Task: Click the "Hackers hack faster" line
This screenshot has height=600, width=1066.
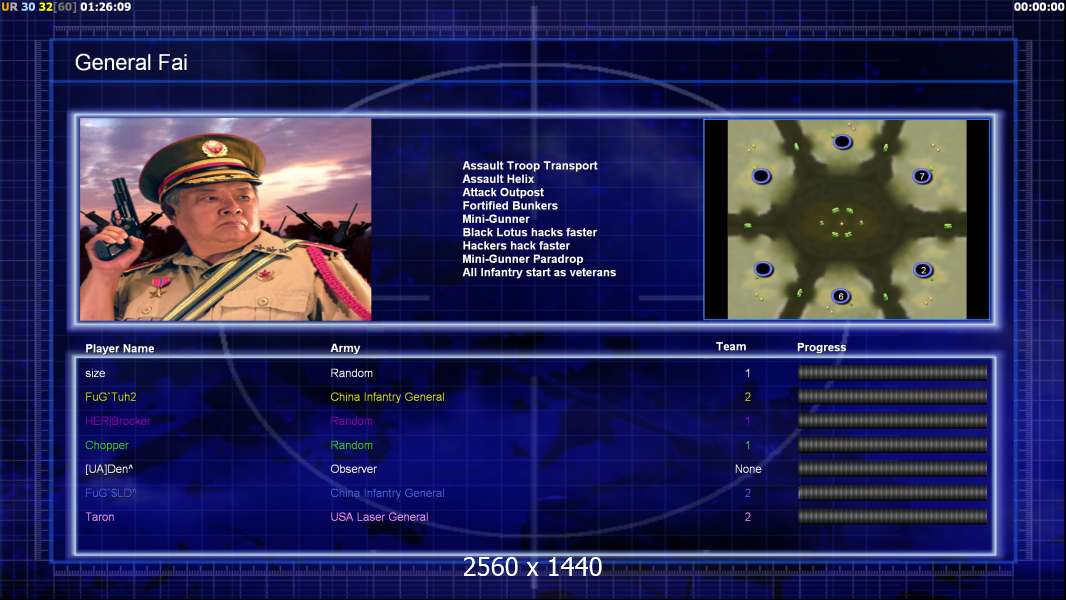Action: click(x=516, y=245)
